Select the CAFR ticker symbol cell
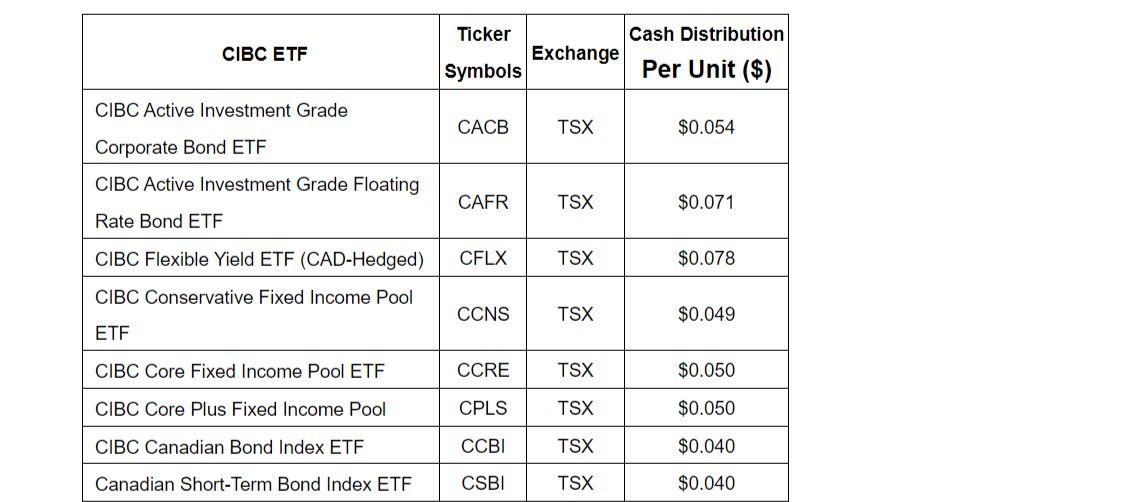 (483, 202)
